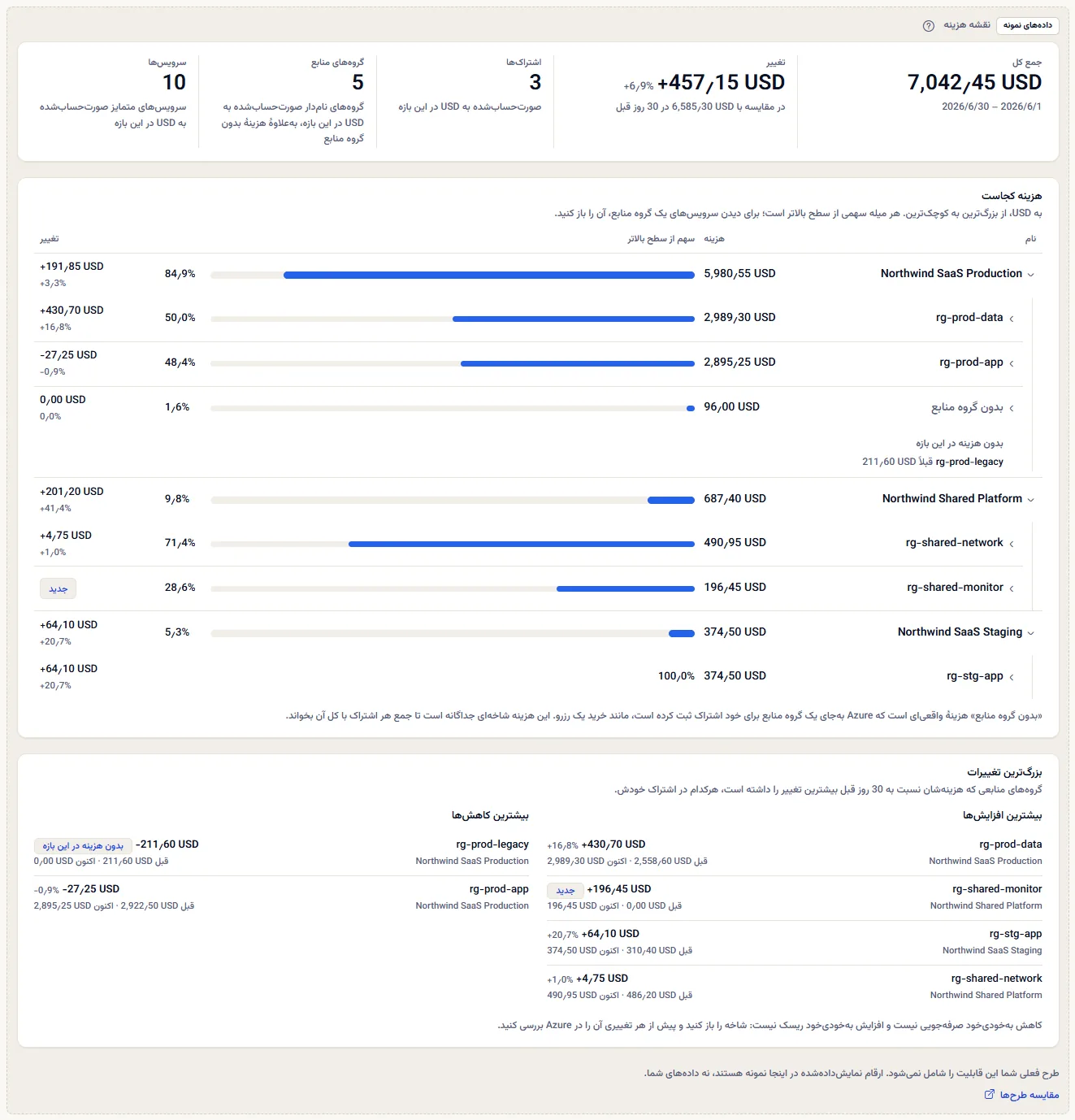
Task: Collapse the Northwind Shared Platform subscription
Action: (1031, 500)
